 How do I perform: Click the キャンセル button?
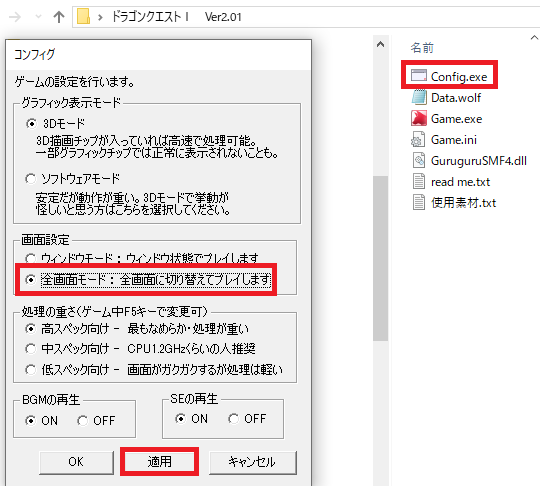click(x=252, y=462)
